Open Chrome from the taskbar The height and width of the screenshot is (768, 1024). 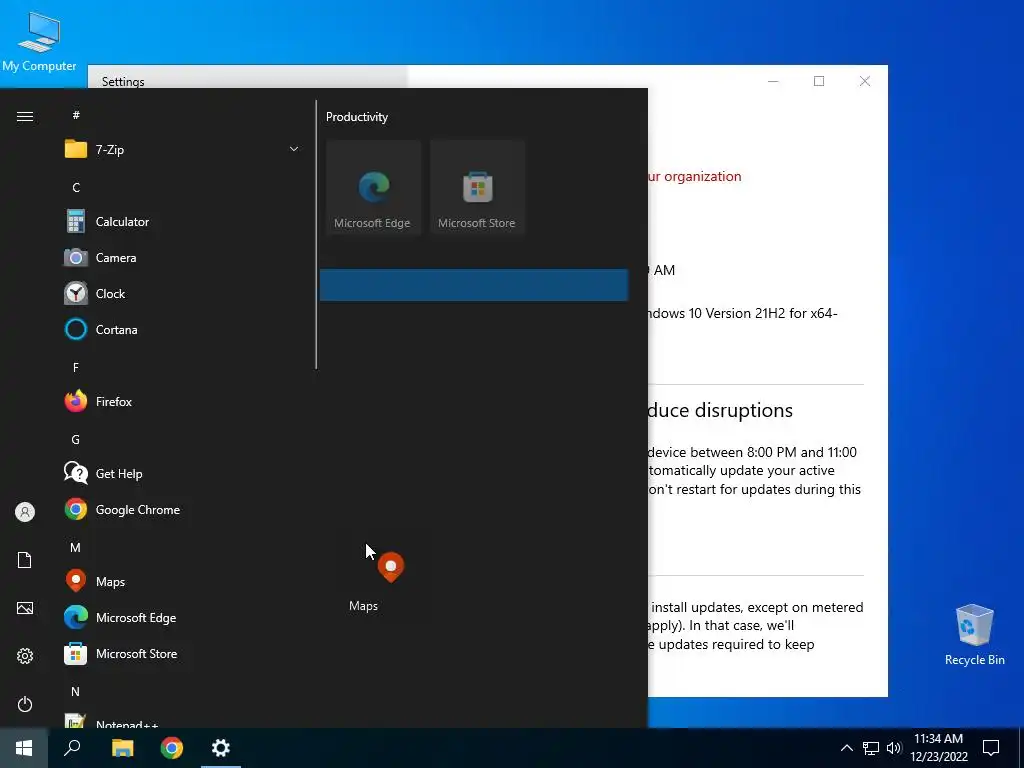coord(172,748)
